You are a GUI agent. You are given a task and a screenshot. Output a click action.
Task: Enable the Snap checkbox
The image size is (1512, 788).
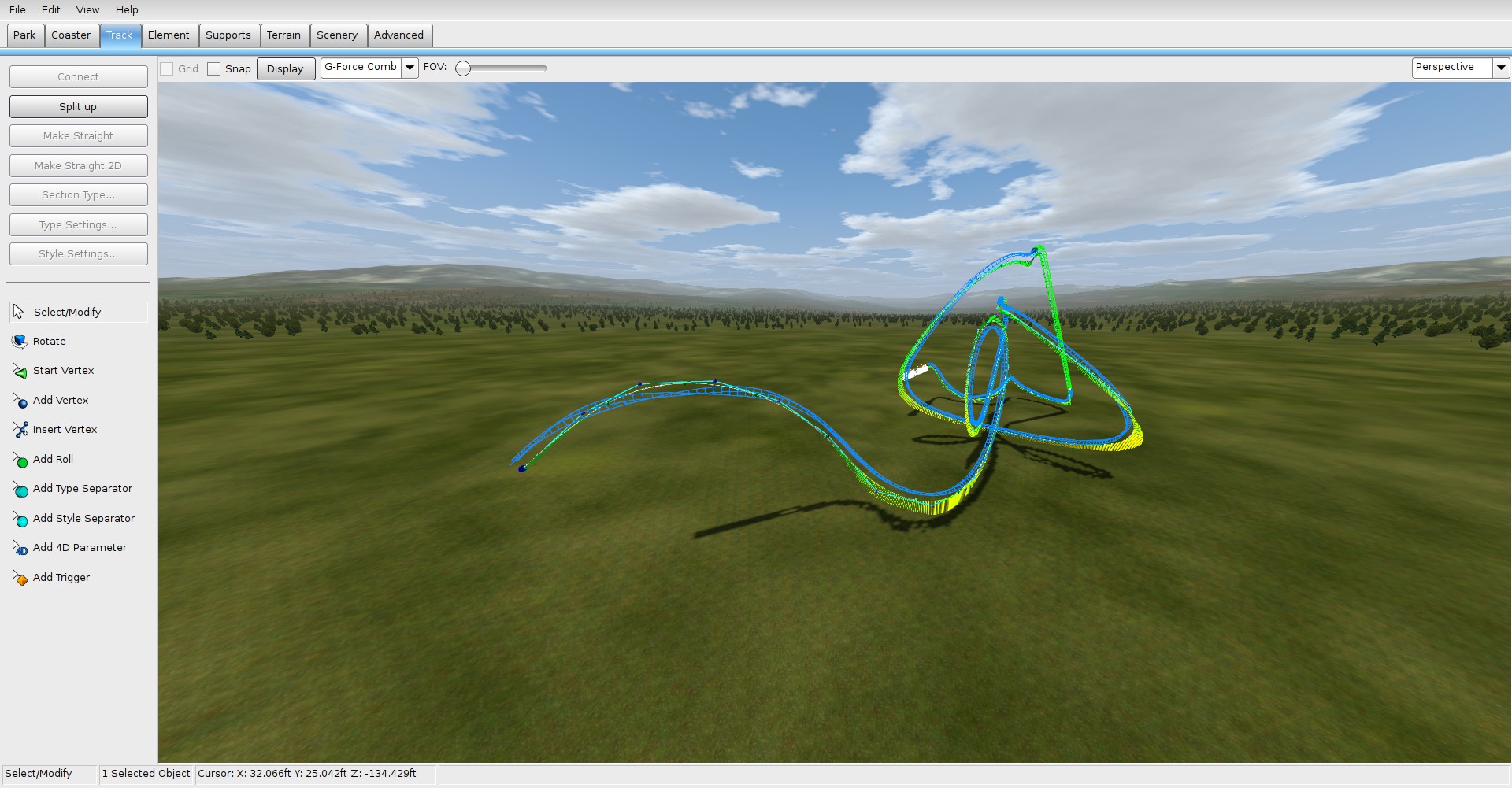pyautogui.click(x=213, y=68)
